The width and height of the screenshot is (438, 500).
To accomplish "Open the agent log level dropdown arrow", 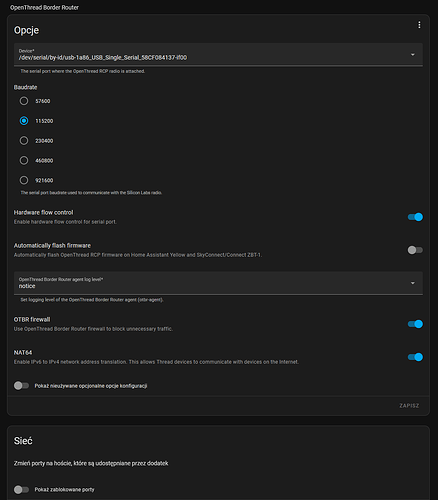I will click(413, 283).
